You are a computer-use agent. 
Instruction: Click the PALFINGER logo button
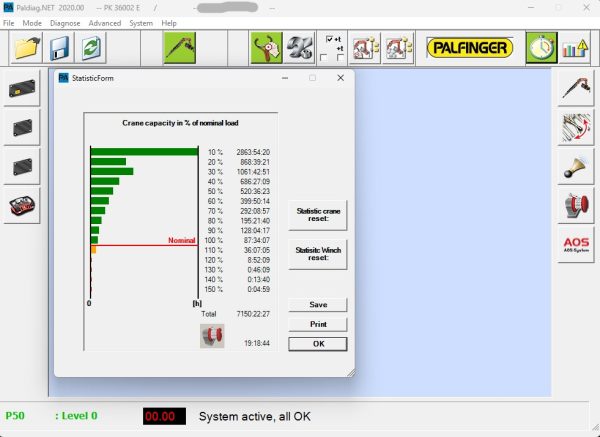(468, 47)
